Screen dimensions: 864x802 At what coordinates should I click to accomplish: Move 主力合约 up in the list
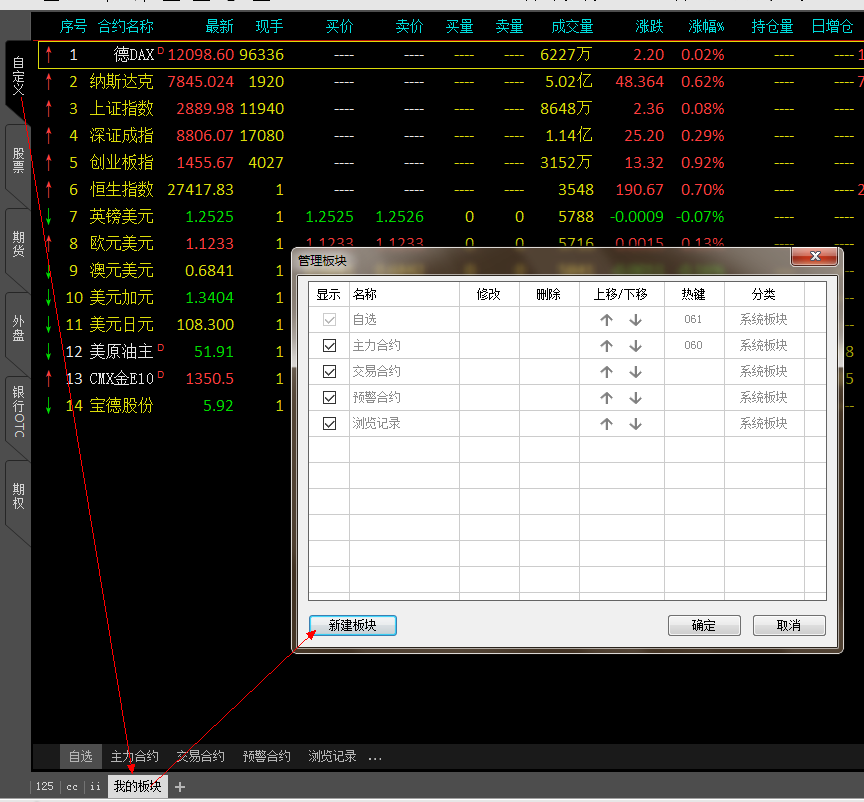[x=606, y=346]
